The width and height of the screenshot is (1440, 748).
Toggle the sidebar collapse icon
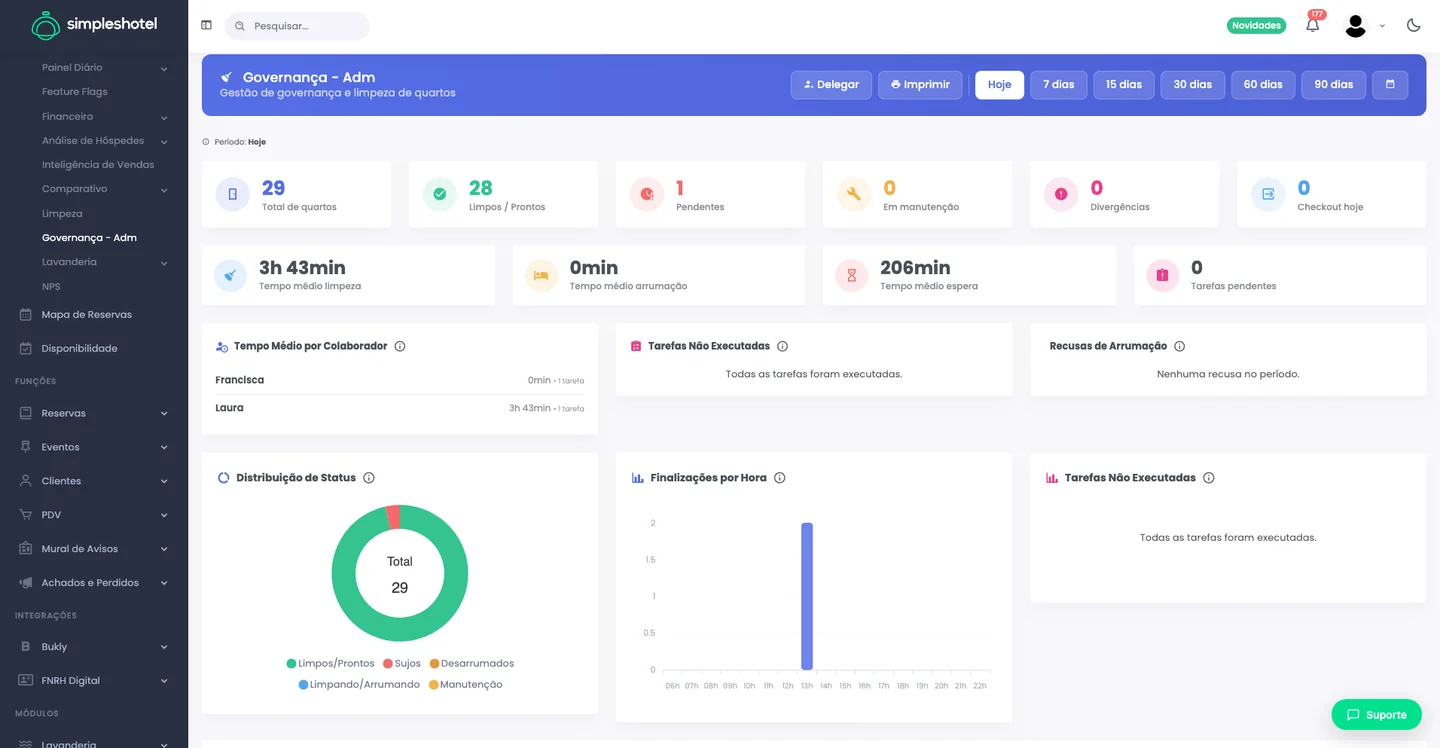pos(206,25)
